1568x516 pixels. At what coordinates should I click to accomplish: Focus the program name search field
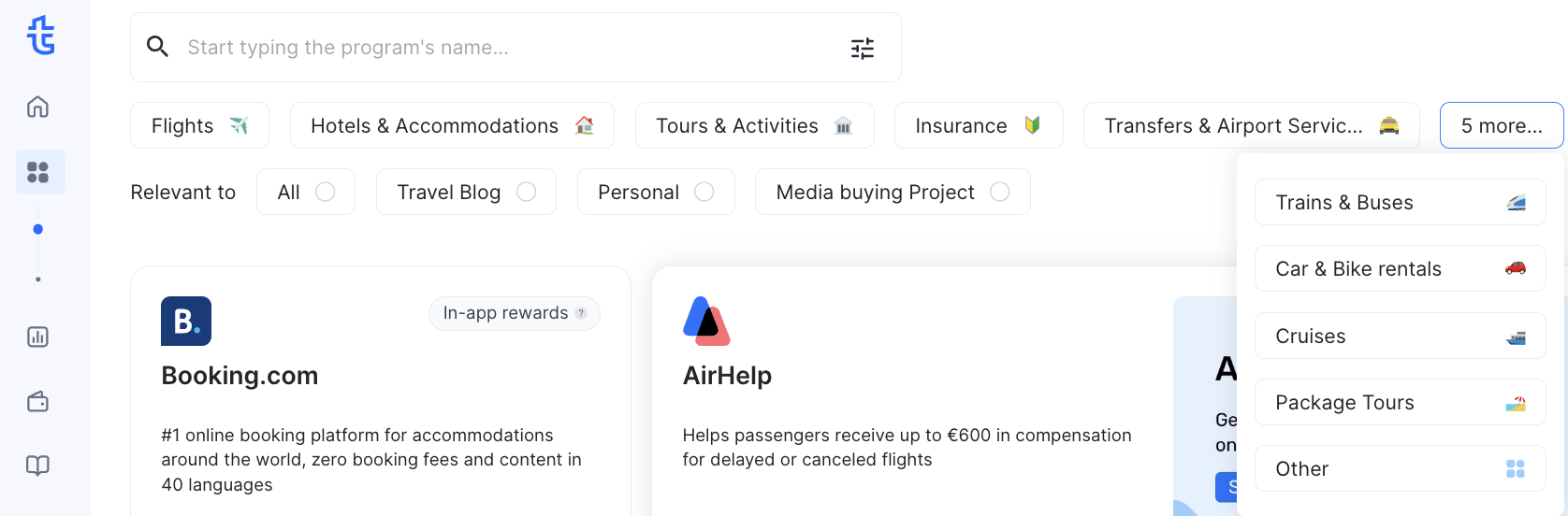click(505, 48)
